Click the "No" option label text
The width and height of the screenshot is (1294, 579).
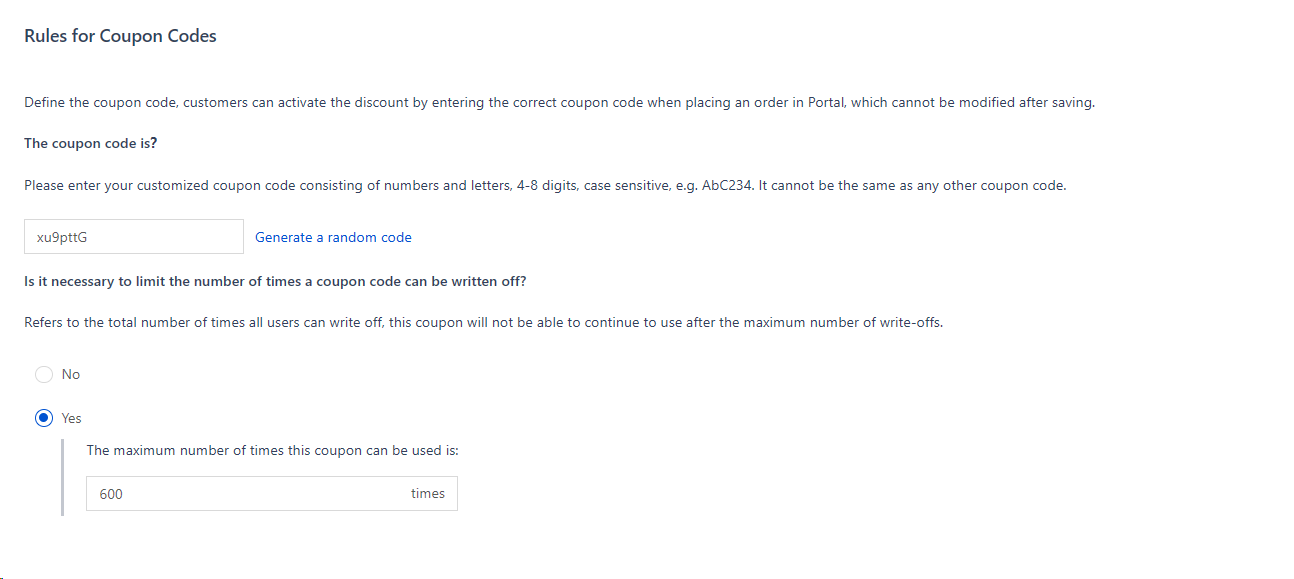[x=71, y=374]
